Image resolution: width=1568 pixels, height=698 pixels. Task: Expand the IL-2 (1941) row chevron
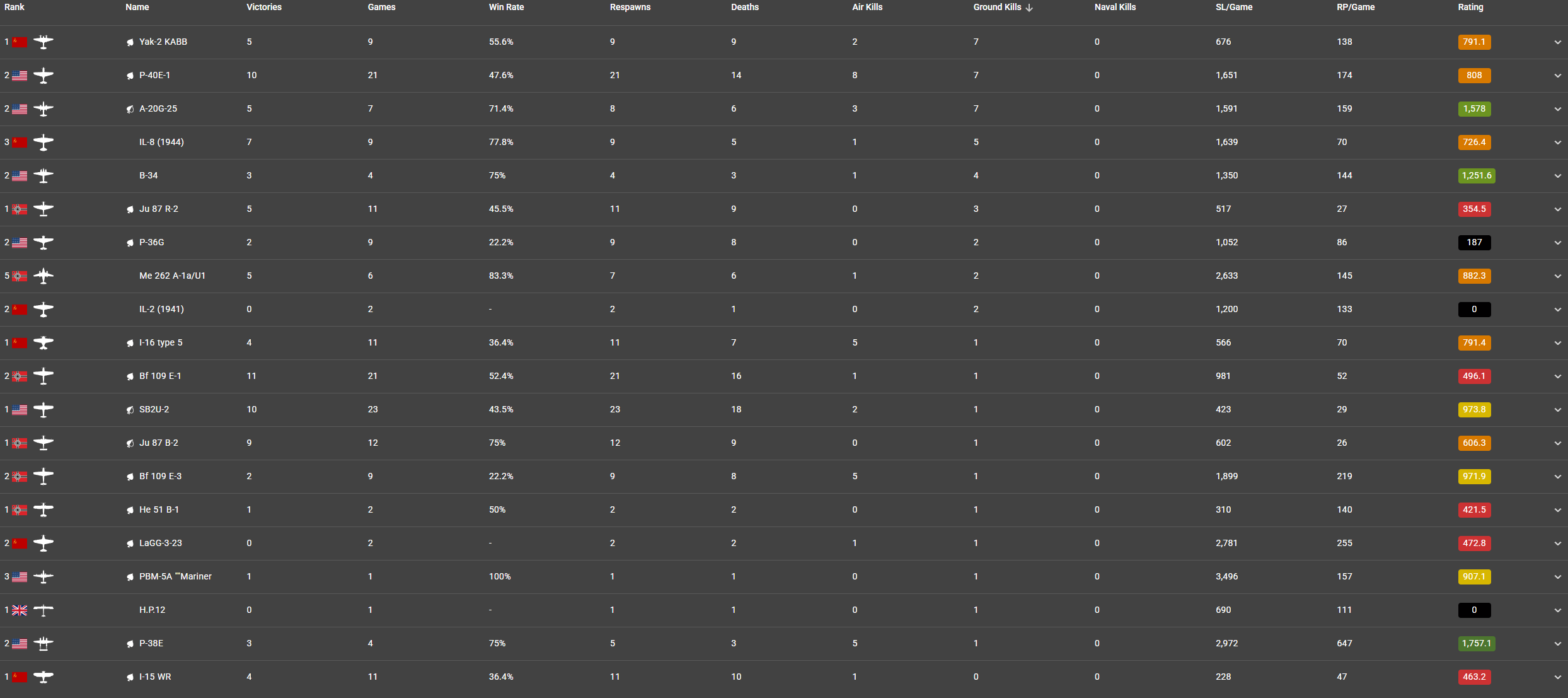[x=1557, y=310]
